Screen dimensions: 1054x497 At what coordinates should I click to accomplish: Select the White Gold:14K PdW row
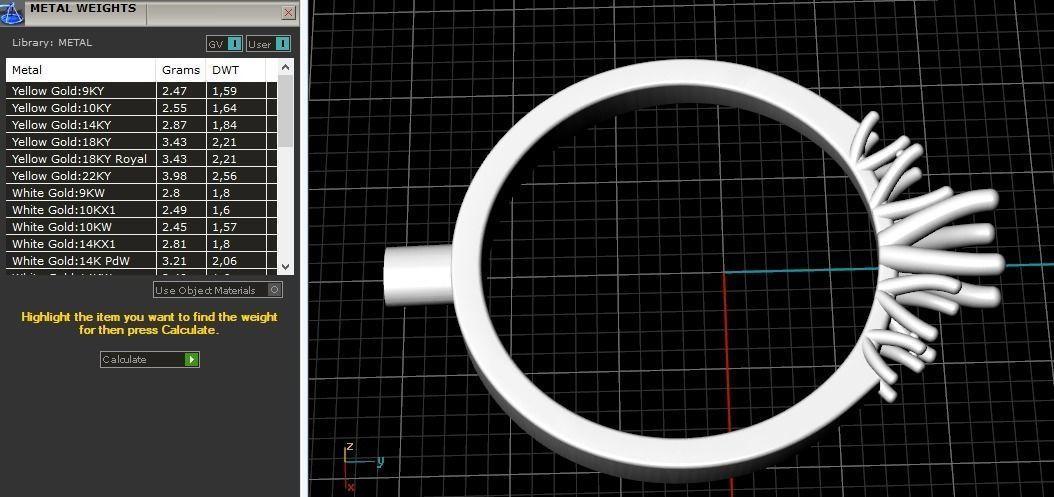point(141,261)
